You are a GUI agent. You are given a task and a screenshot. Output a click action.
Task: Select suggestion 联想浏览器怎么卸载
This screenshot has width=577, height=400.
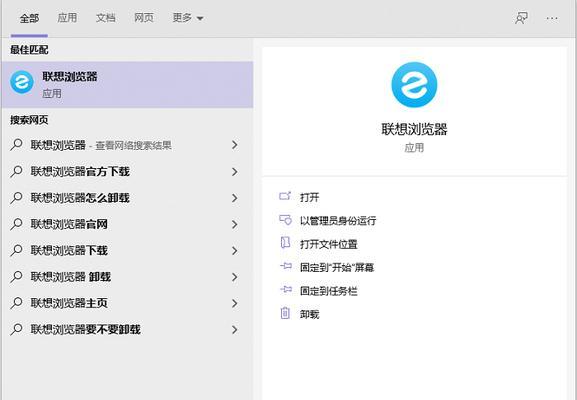[127, 198]
